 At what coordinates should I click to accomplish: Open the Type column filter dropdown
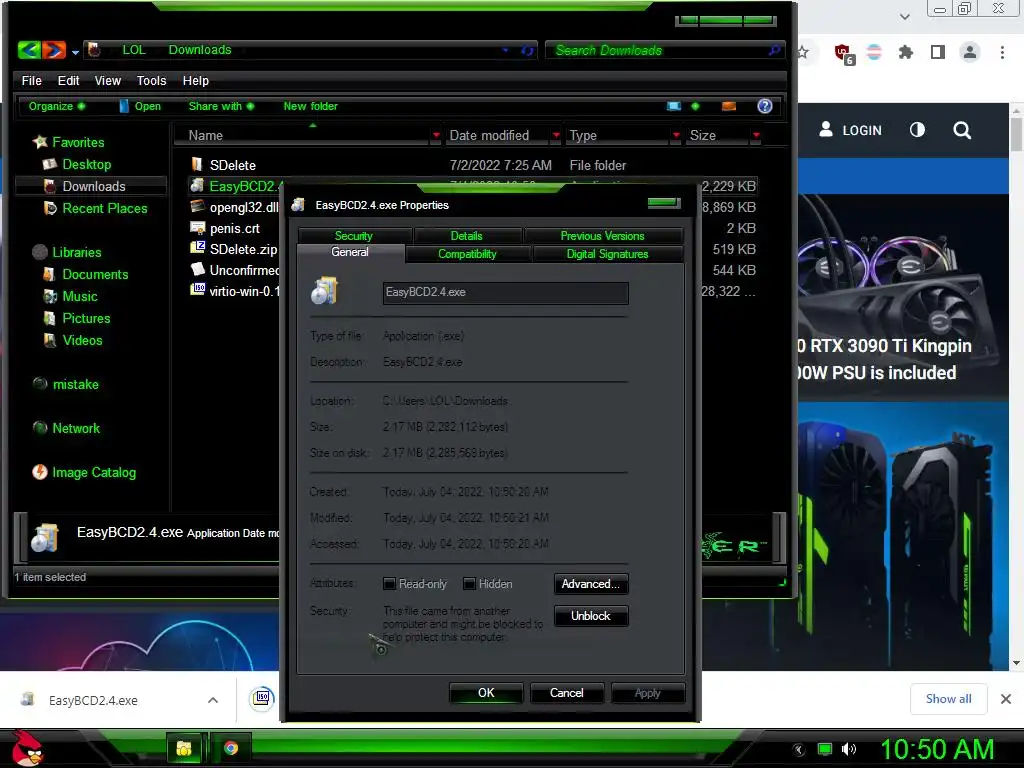tap(676, 135)
